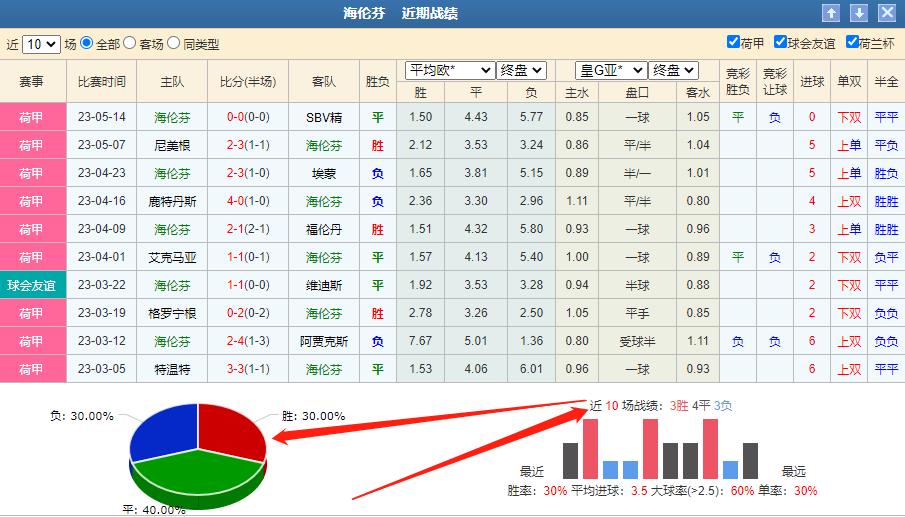Image resolution: width=905 pixels, height=517 pixels.
Task: Click the 平均进球 3.5 statistic
Action: 609,491
